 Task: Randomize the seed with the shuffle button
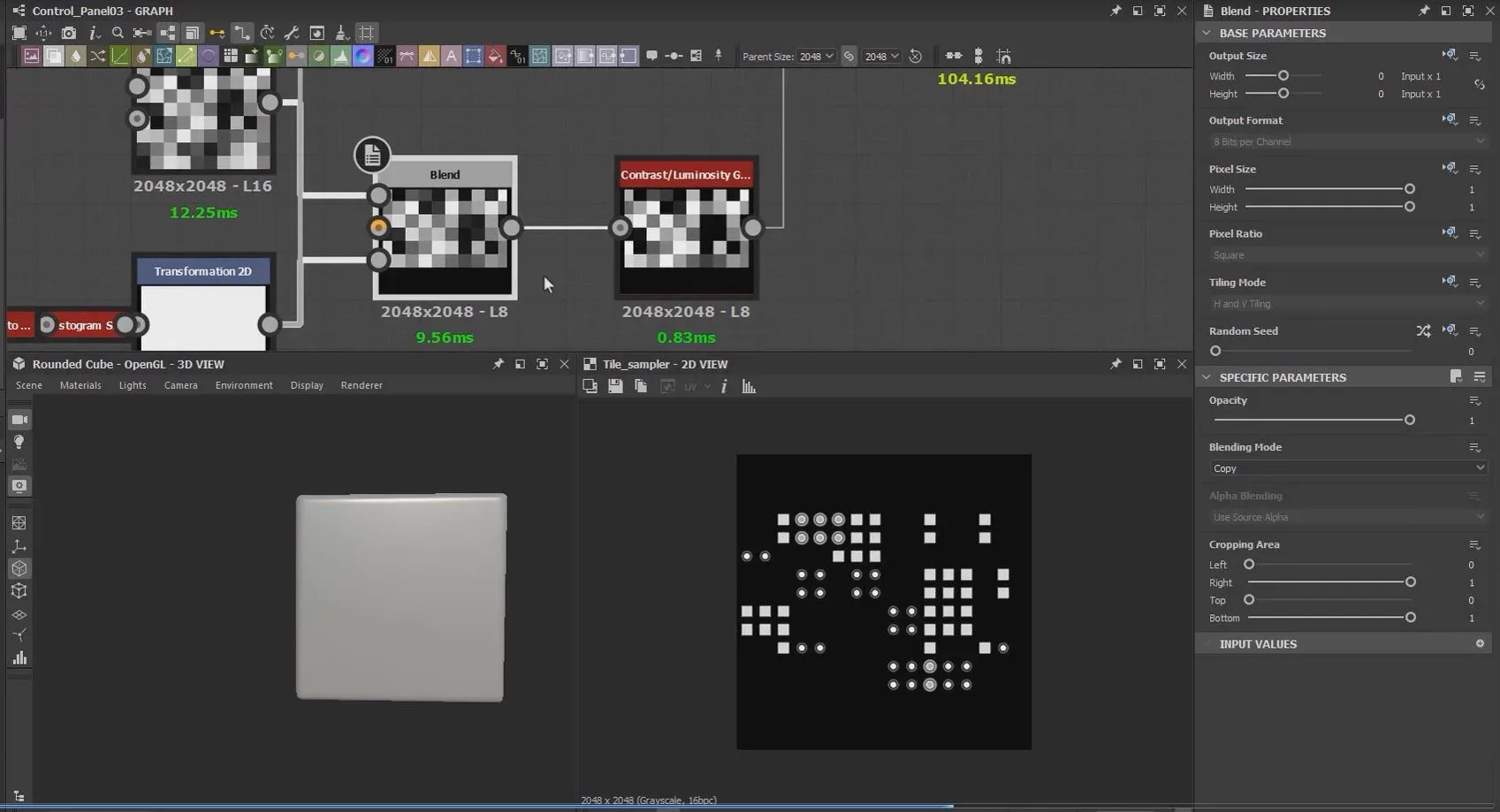tap(1423, 330)
